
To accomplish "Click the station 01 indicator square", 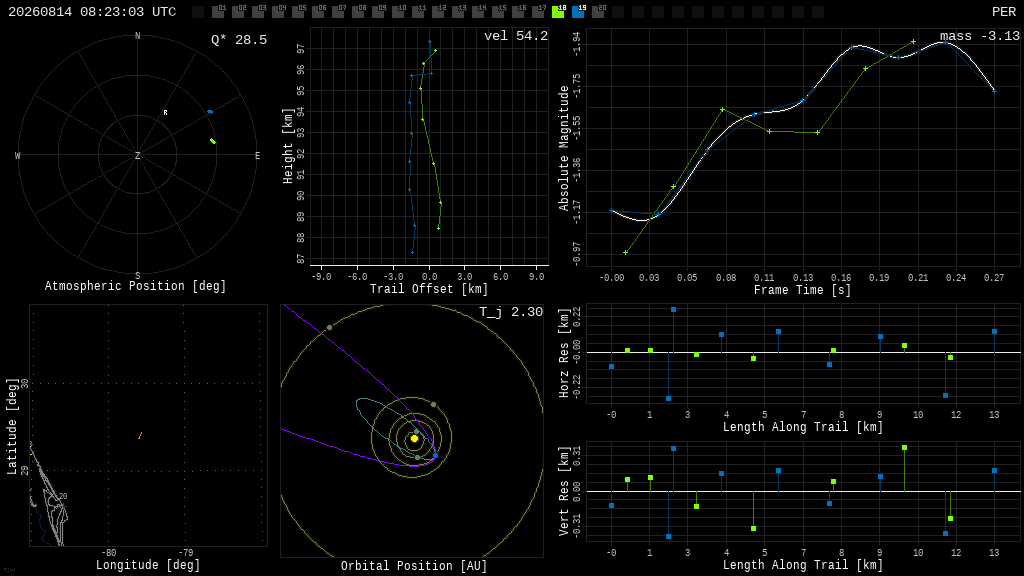I will pos(218,11).
